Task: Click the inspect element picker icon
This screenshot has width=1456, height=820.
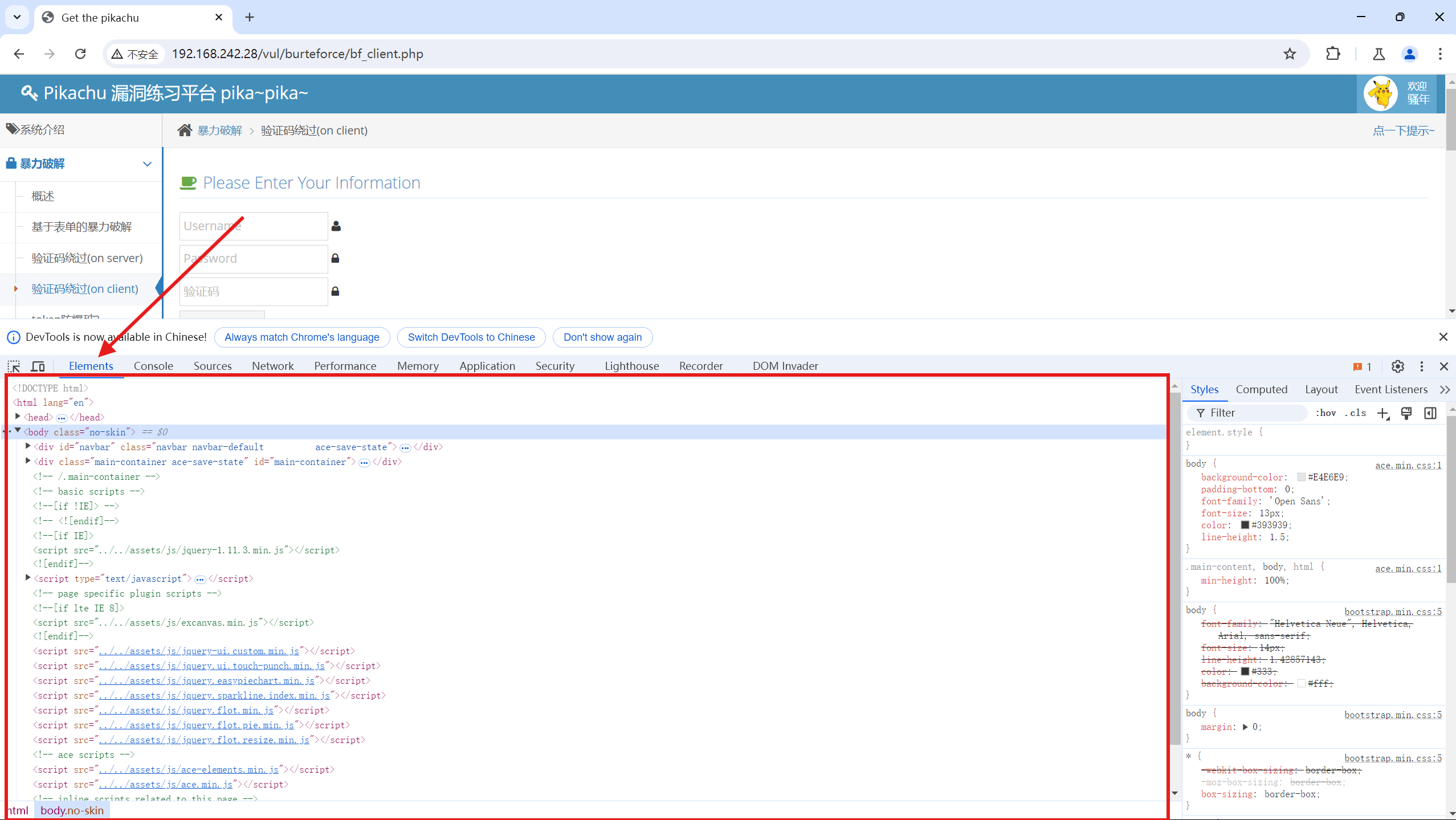Action: 14,366
